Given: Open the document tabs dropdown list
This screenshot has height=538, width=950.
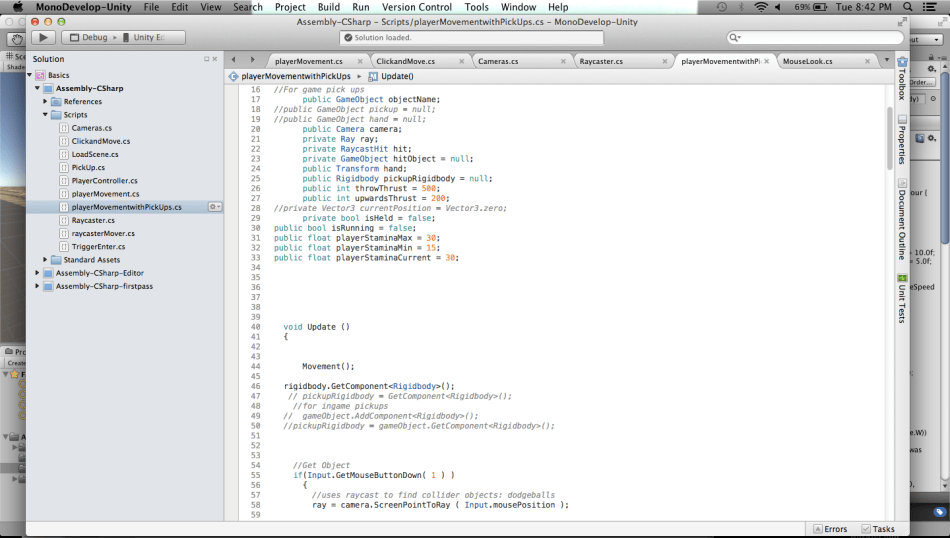Looking at the screenshot, I should coord(886,60).
